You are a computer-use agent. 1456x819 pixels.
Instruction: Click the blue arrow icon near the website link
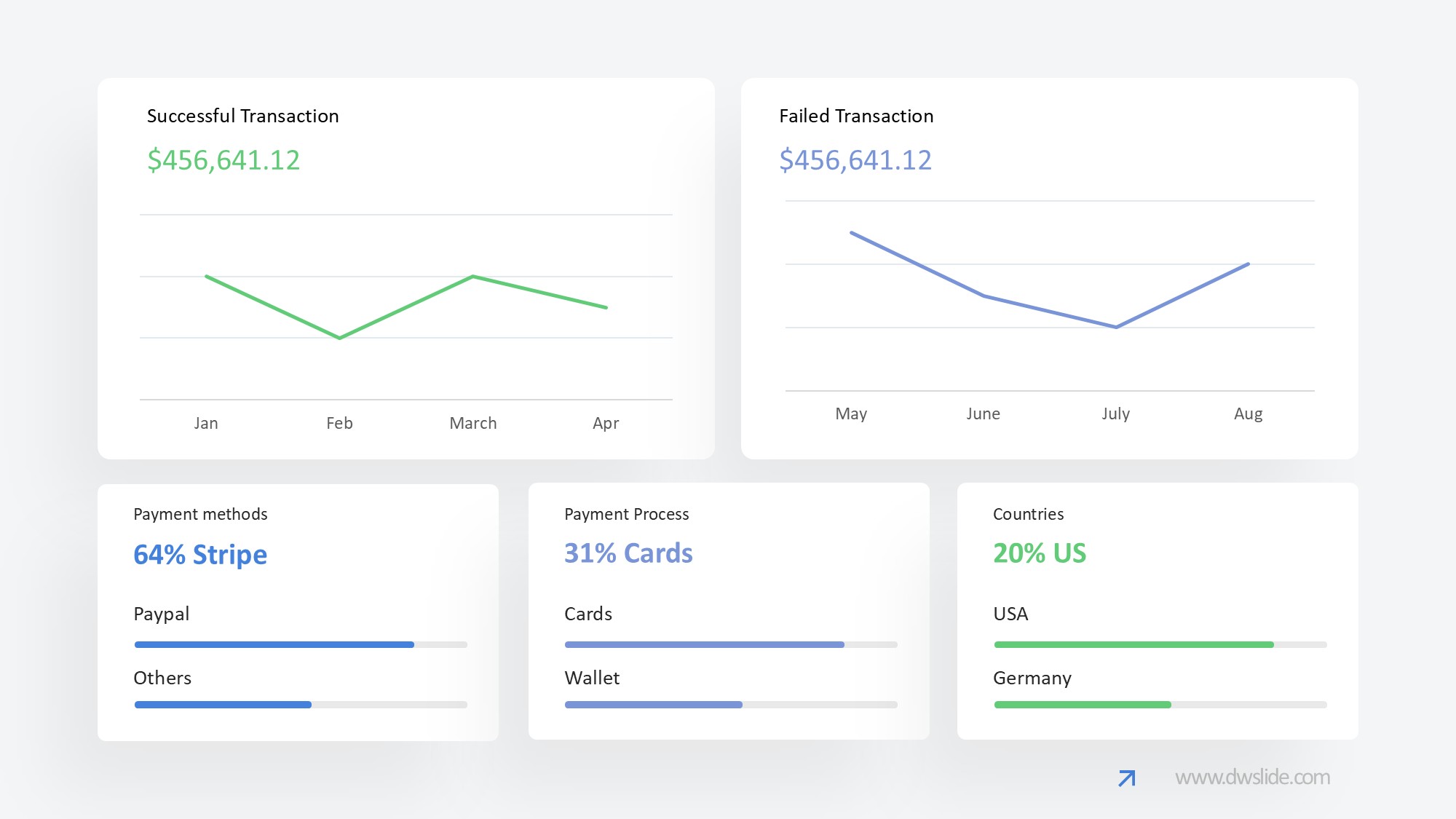tap(1126, 778)
